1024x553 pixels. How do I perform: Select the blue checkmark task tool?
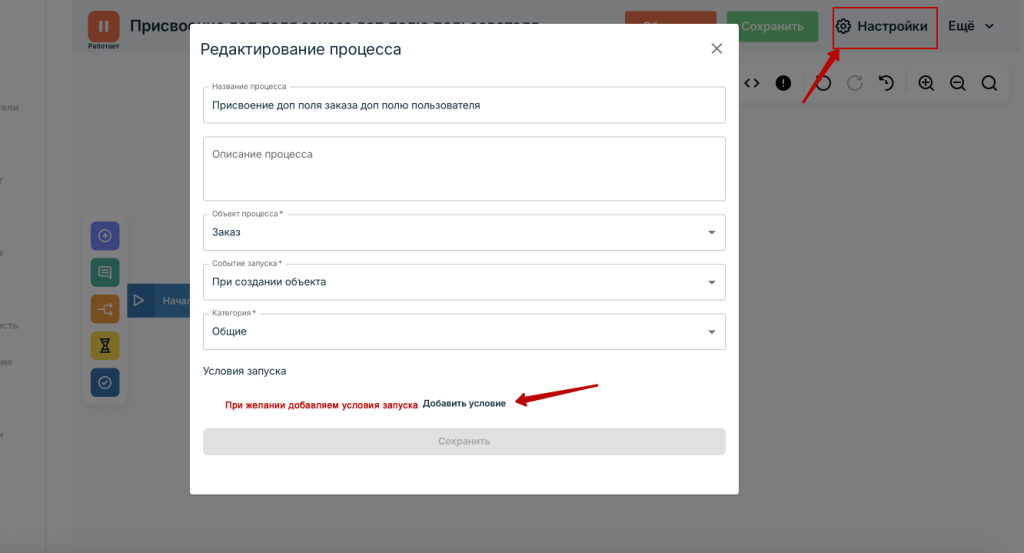105,383
